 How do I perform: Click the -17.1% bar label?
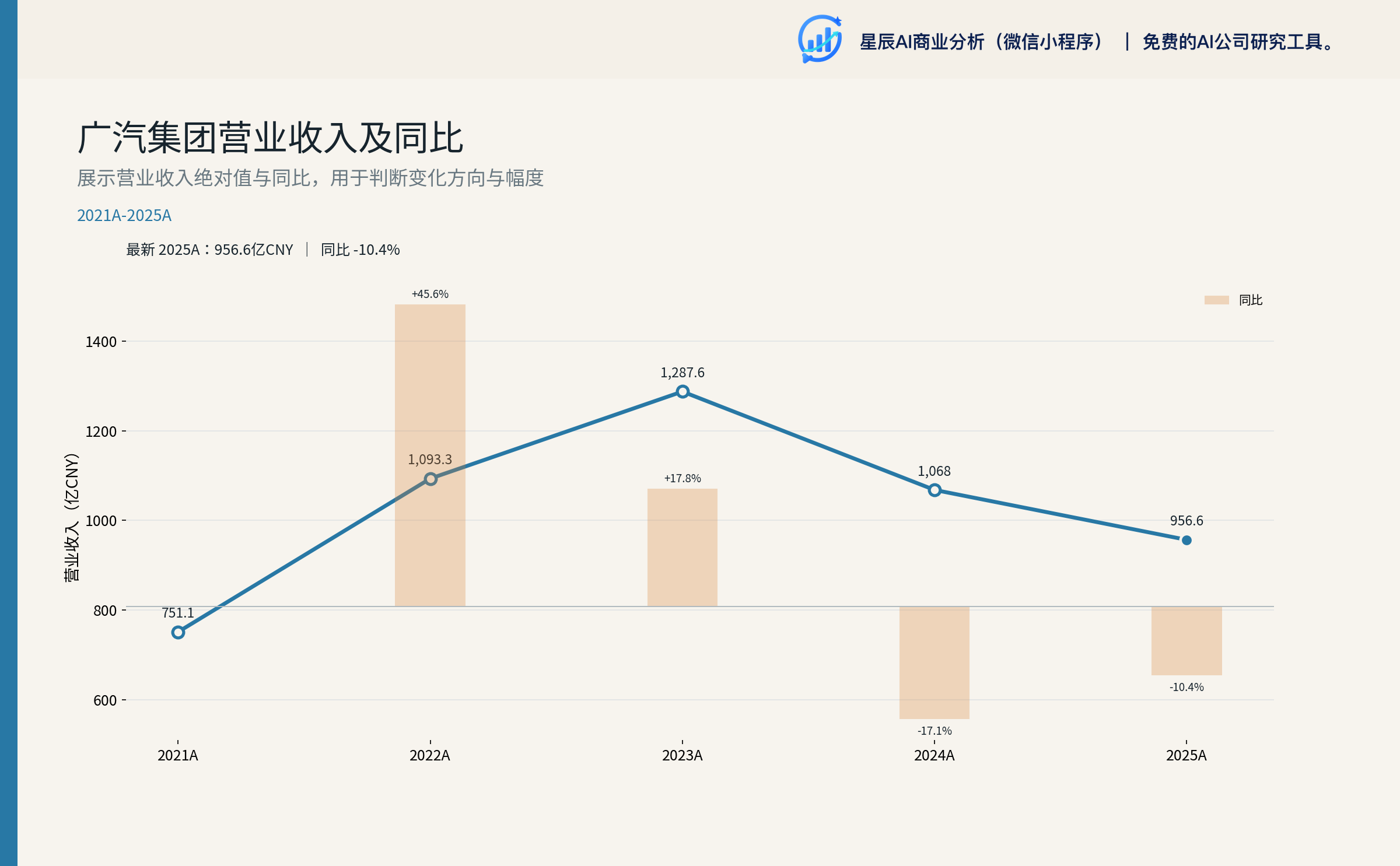click(935, 731)
